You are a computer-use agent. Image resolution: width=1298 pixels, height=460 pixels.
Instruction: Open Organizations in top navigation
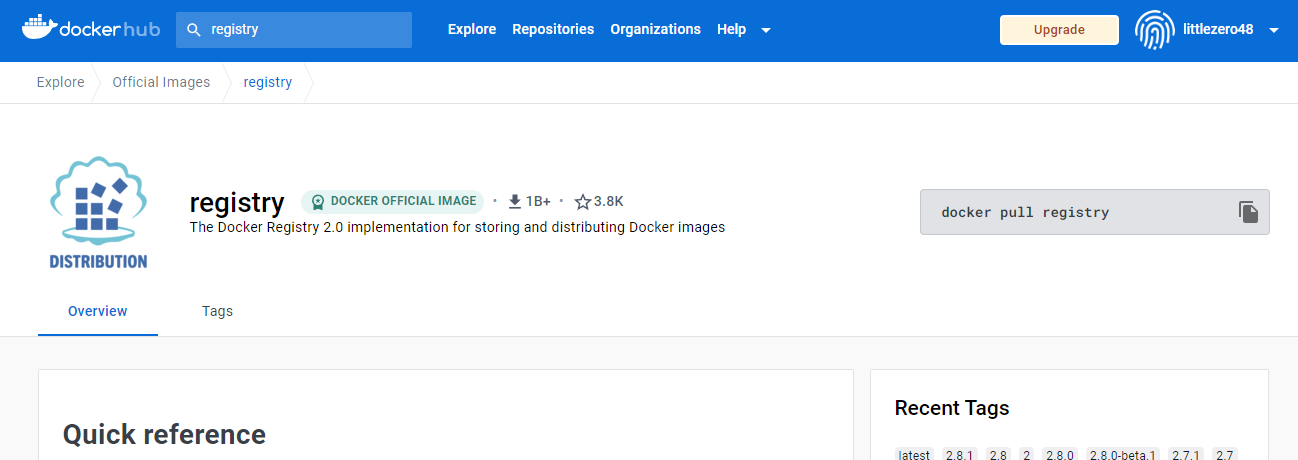tap(655, 30)
